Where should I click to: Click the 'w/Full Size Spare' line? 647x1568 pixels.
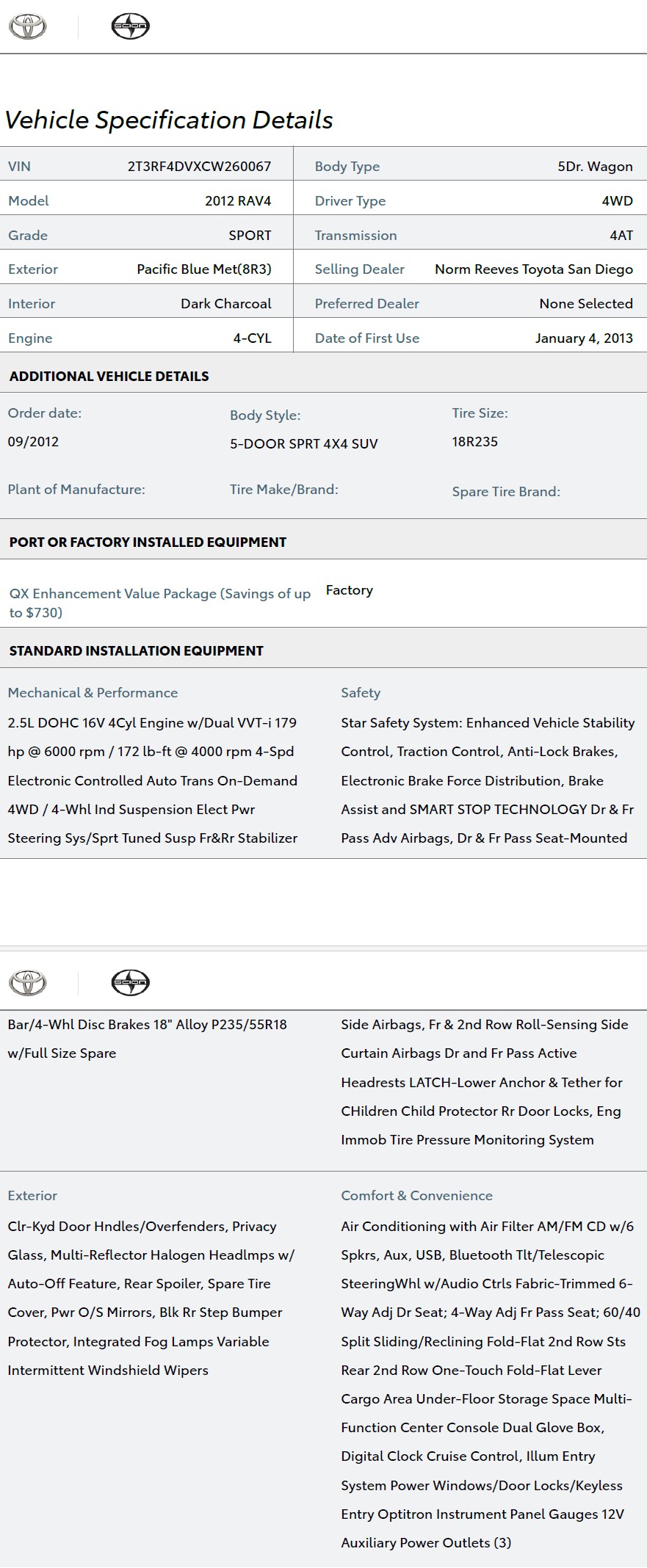pyautogui.click(x=62, y=1053)
